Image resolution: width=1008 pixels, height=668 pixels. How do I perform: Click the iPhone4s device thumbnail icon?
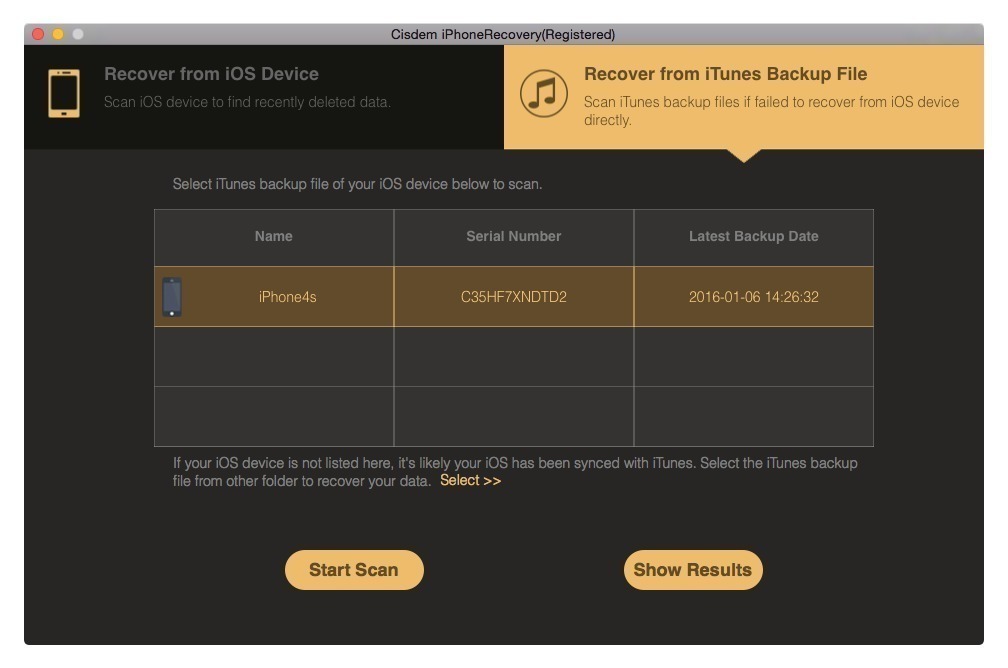pyautogui.click(x=172, y=297)
